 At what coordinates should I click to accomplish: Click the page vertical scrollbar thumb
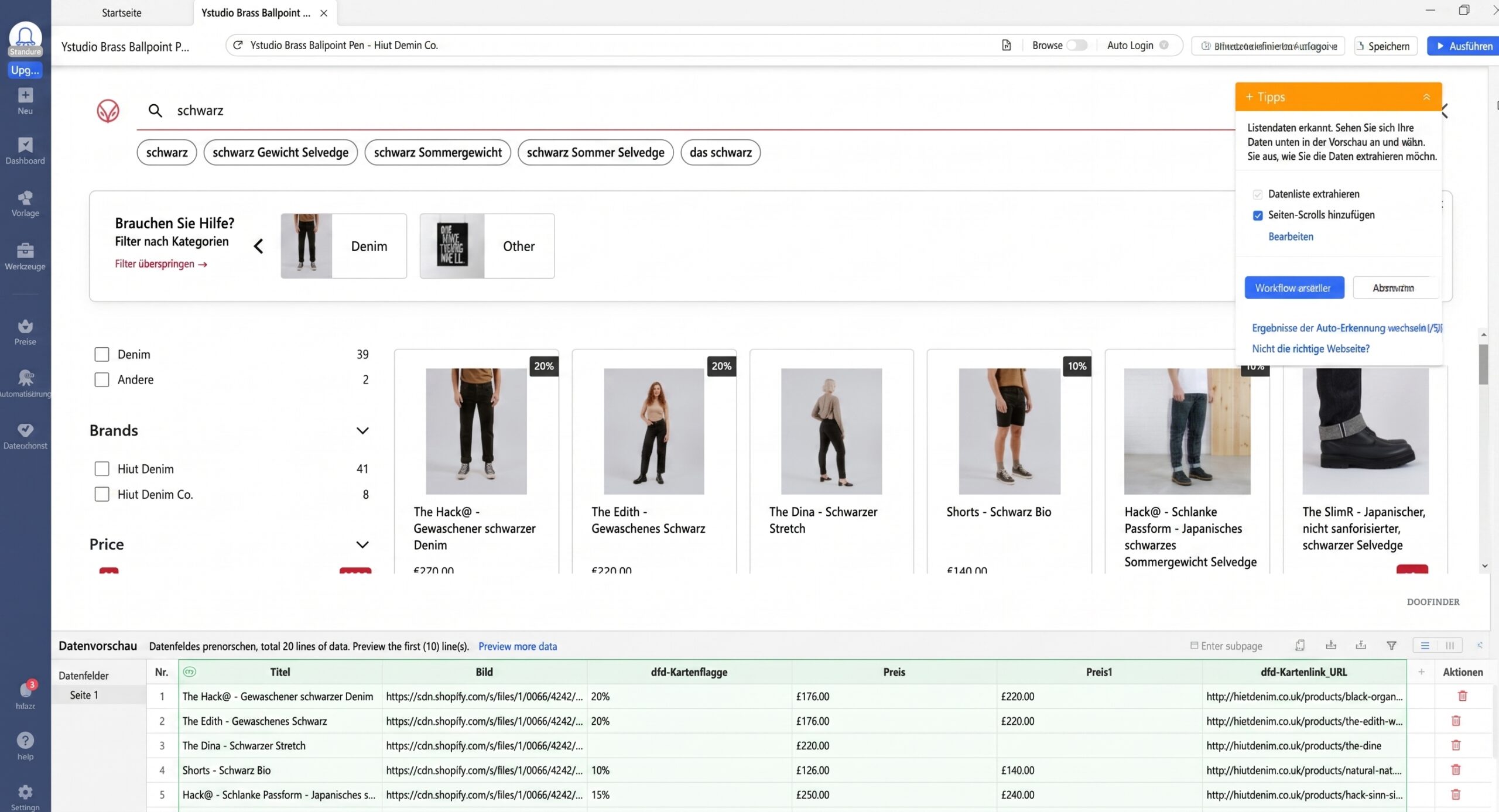pos(1483,364)
